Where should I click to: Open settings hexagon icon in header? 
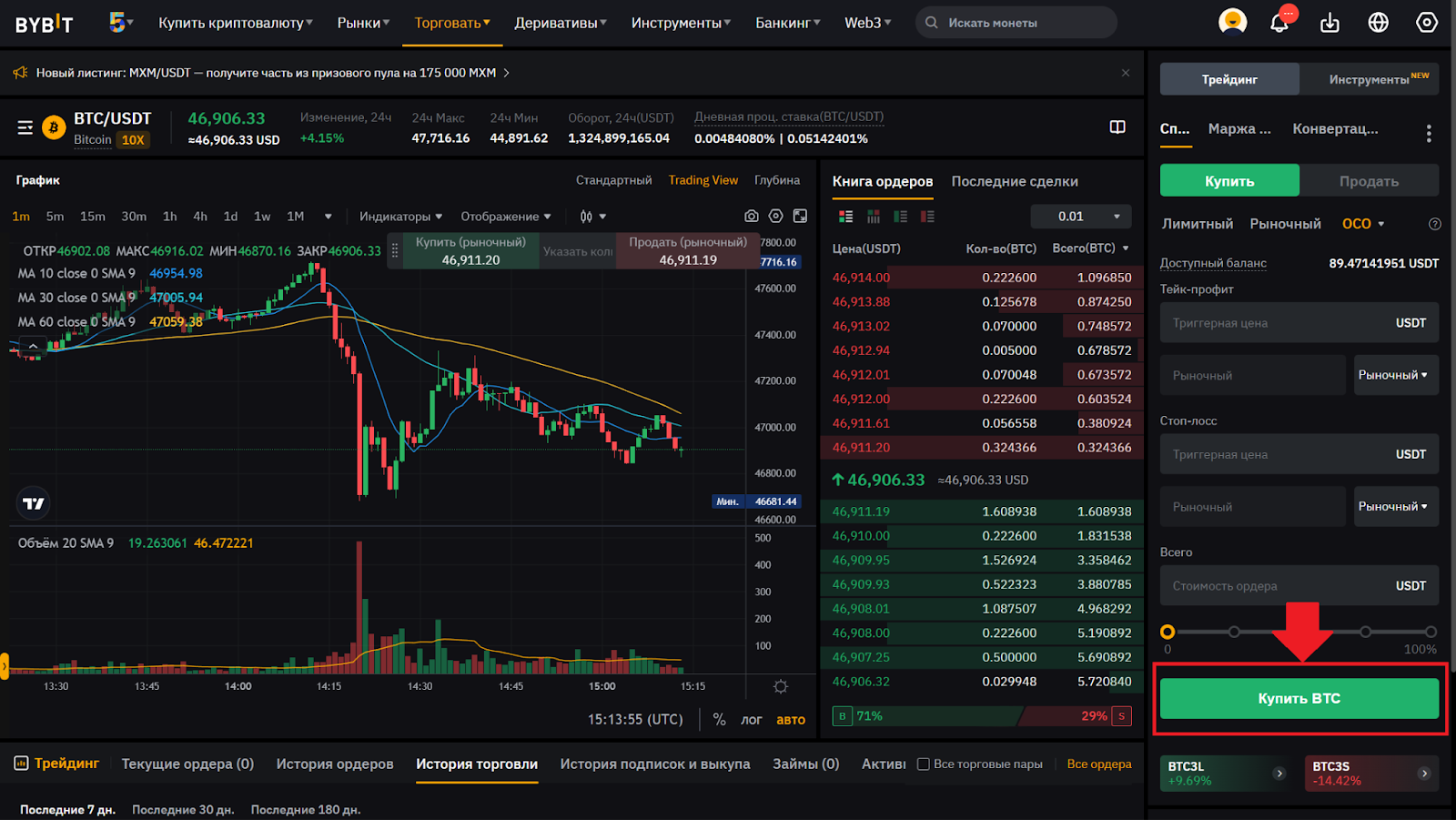(1426, 22)
